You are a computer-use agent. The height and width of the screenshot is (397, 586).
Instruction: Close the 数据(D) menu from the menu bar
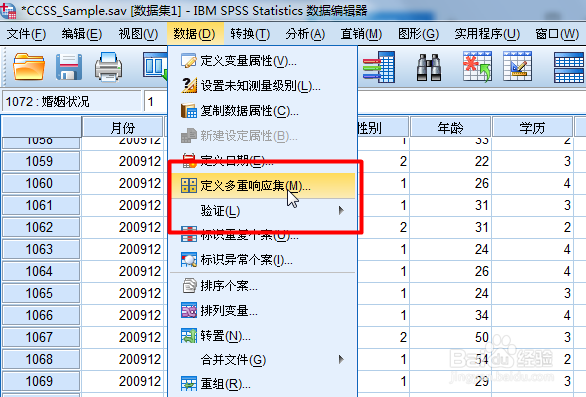click(195, 34)
